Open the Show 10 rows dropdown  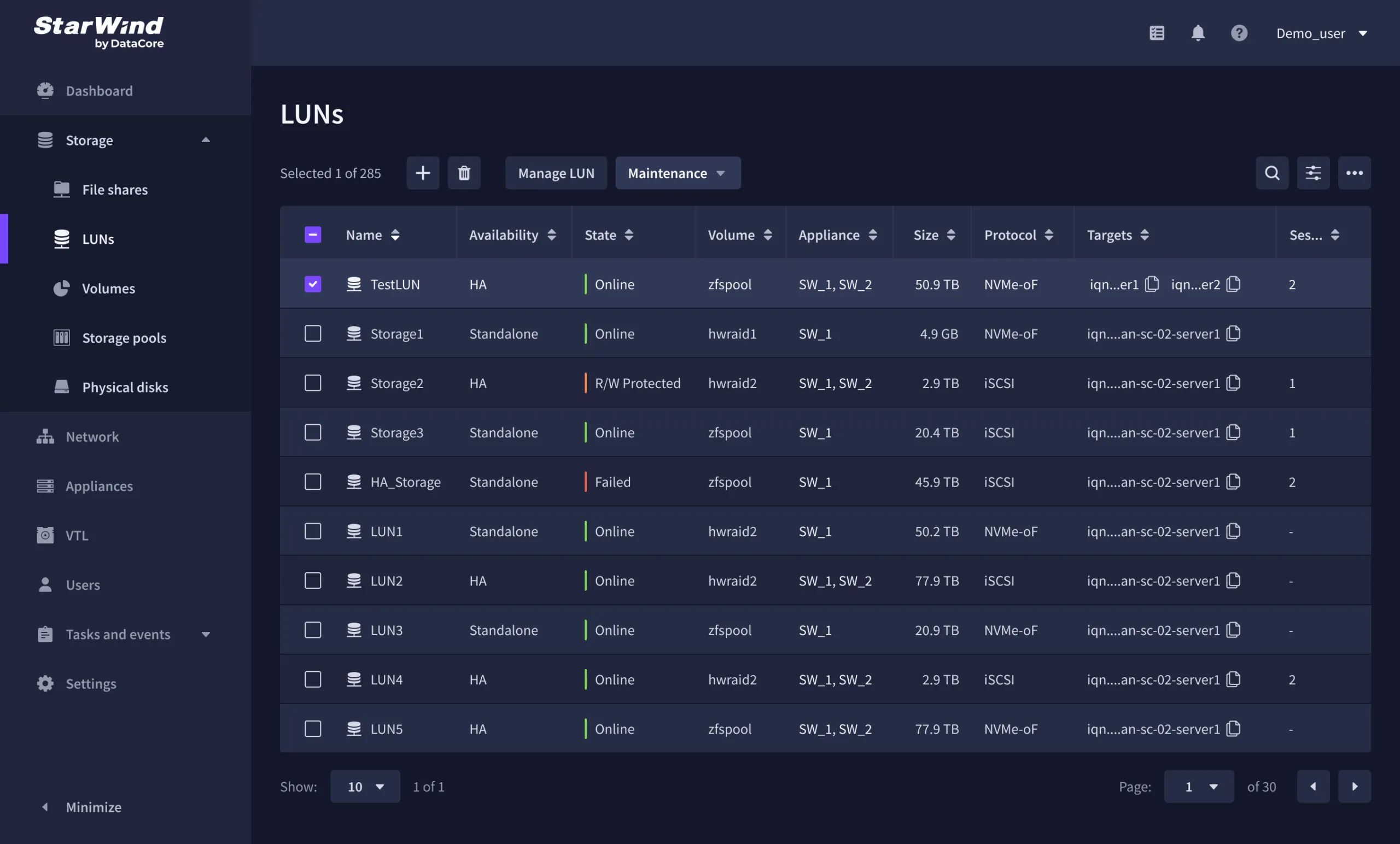[365, 786]
